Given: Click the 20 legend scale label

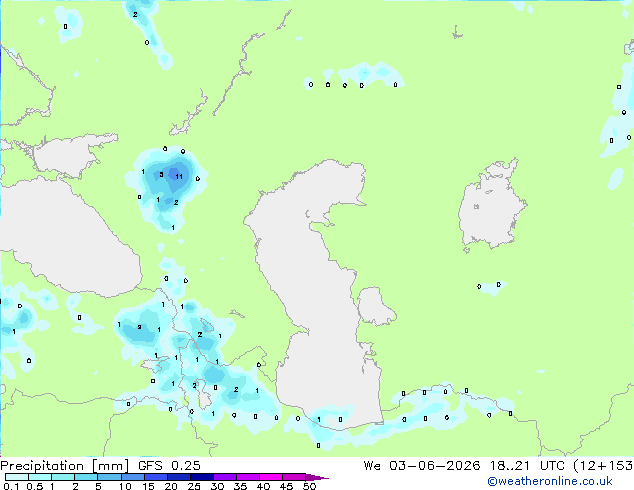Looking at the screenshot, I should click(171, 486).
